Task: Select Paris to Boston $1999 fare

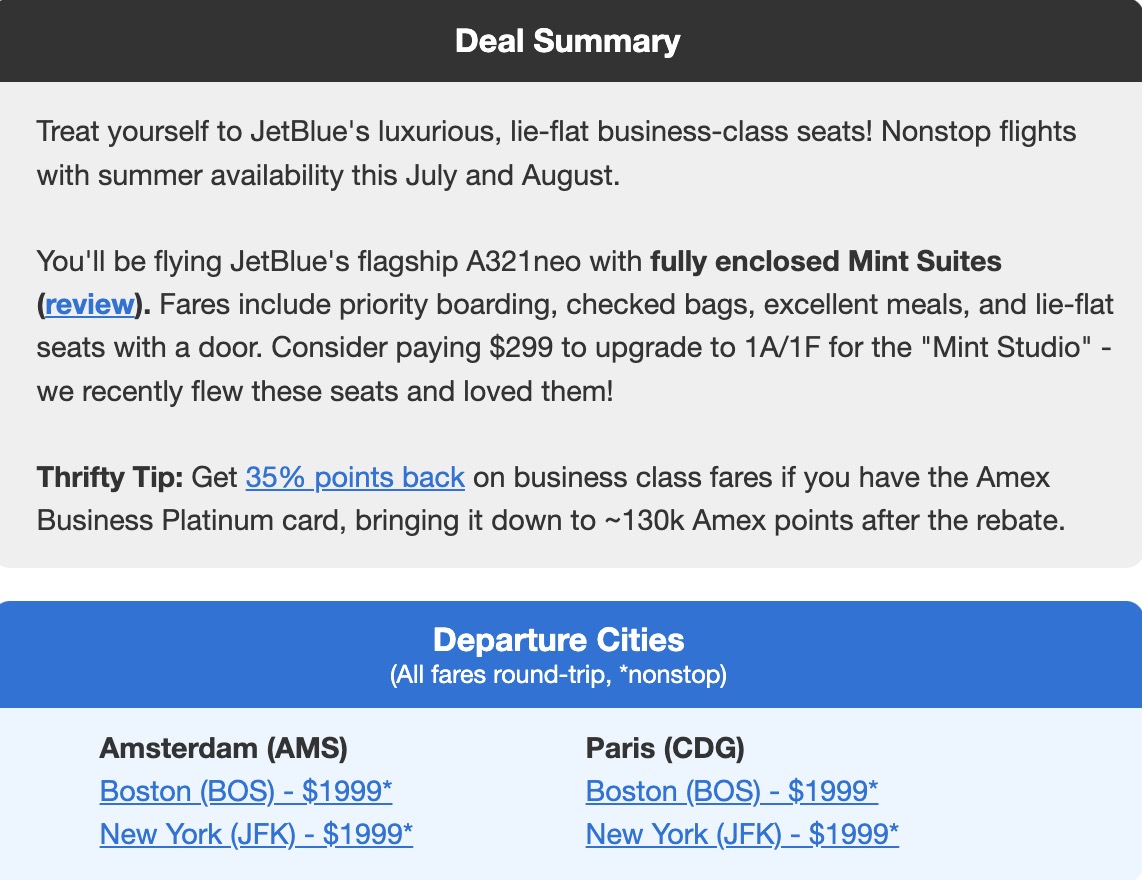Action: [732, 791]
